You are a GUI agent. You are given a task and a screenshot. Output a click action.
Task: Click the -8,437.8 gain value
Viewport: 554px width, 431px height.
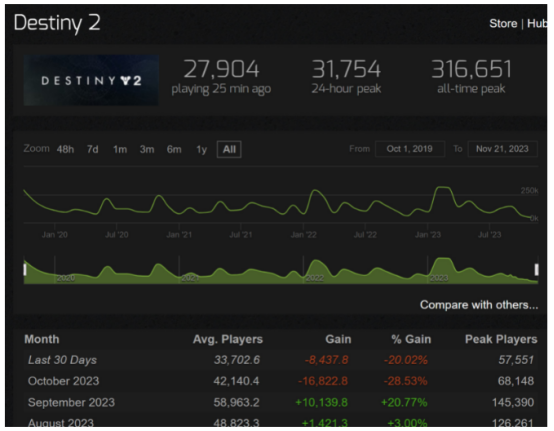pyautogui.click(x=326, y=360)
